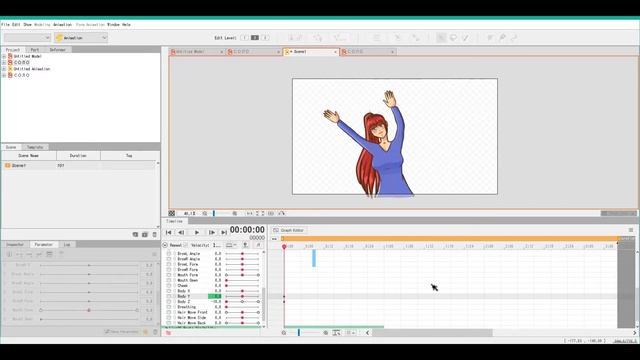
Task: Play the animation in the timeline
Action: pos(197,232)
